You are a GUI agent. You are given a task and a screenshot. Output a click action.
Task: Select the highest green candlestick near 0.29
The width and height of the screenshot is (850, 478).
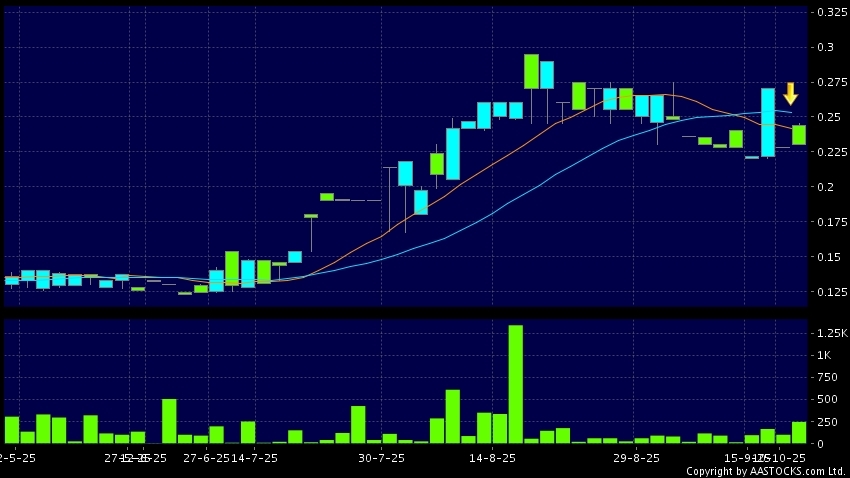[x=531, y=71]
